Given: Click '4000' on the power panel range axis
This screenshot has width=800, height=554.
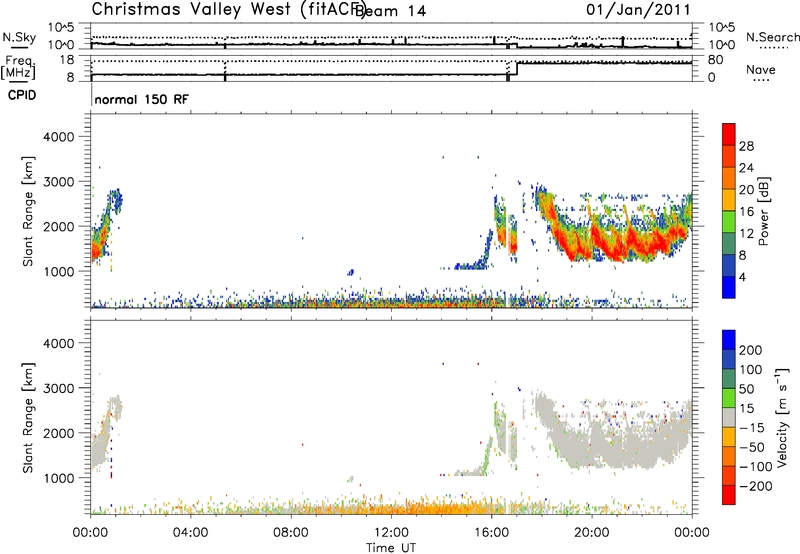Looking at the screenshot, I should coord(58,137).
